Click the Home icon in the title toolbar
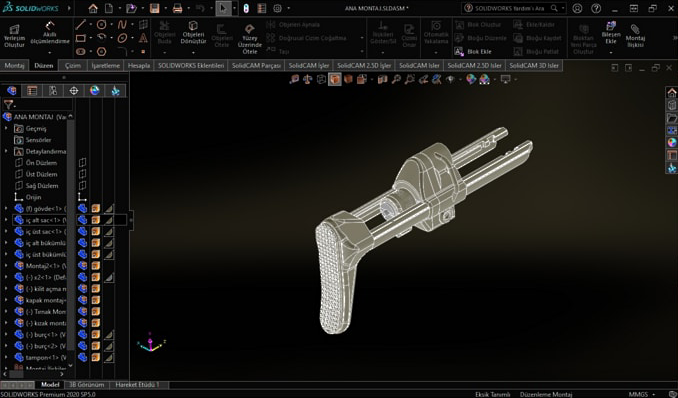678x398 pixels. point(93,8)
